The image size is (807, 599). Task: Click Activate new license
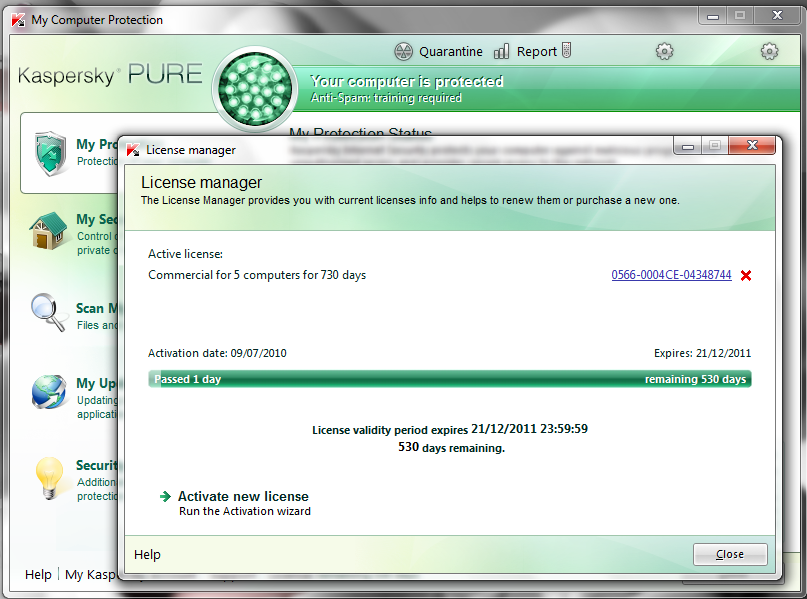[243, 496]
